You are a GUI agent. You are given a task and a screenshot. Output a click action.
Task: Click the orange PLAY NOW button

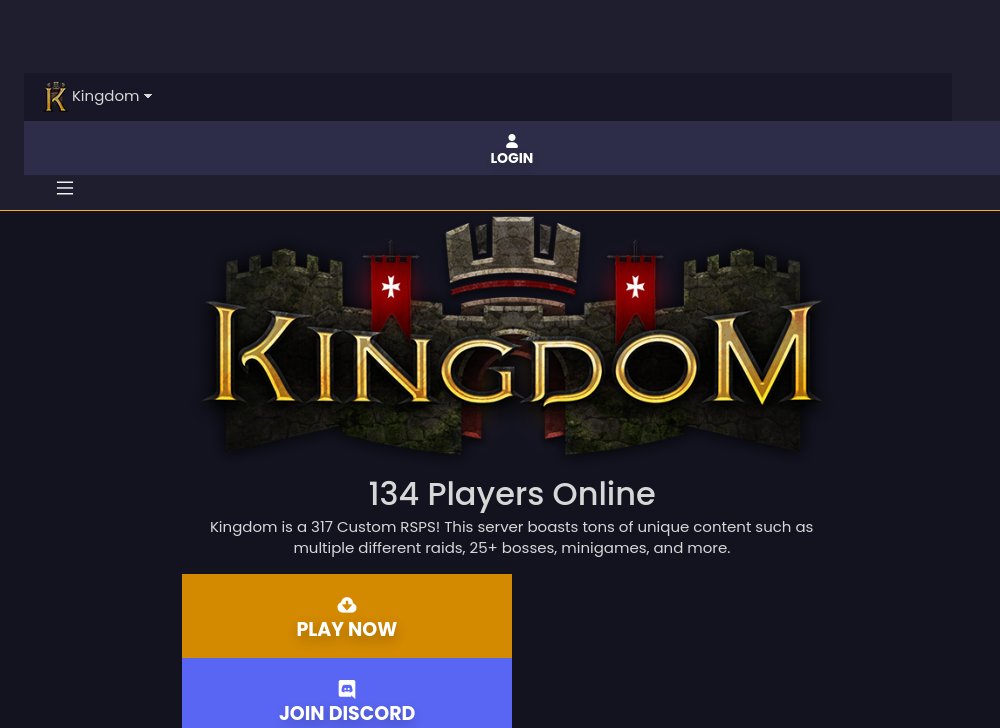pyautogui.click(x=347, y=616)
